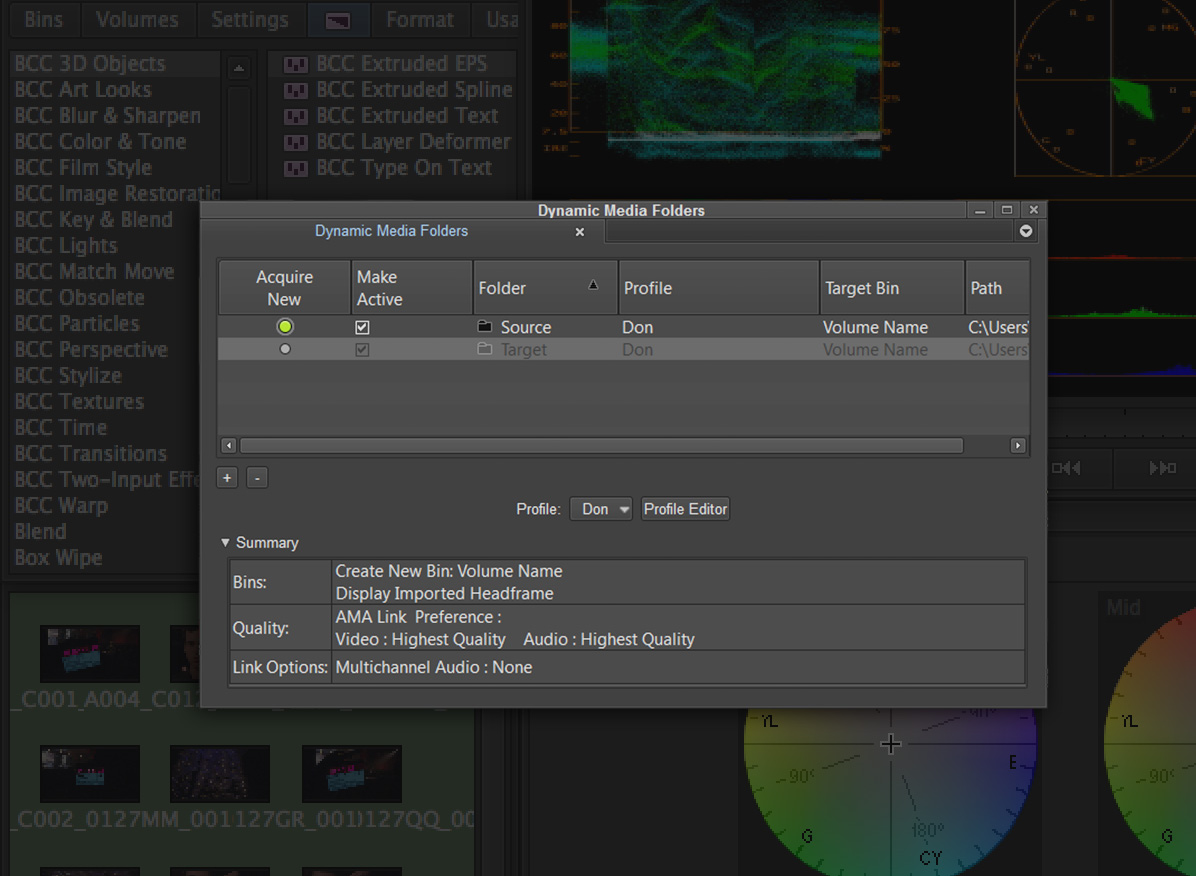1196x876 pixels.
Task: Click the Target folder name cell
Action: 523,349
